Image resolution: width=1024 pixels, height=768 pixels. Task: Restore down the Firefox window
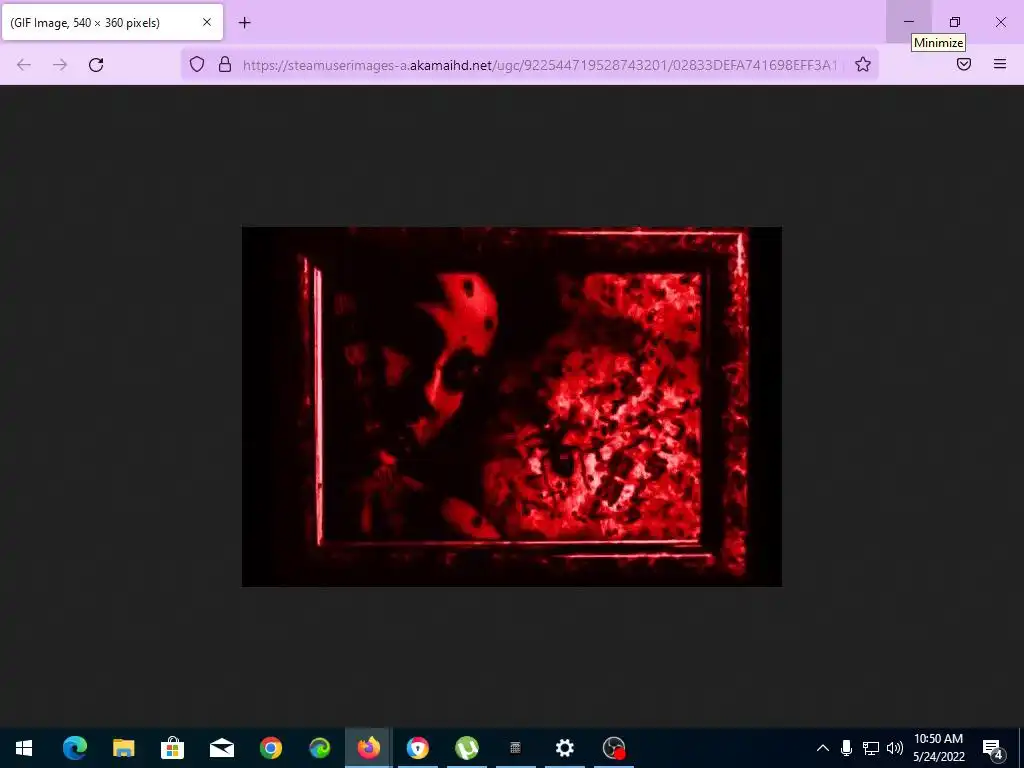click(x=955, y=22)
